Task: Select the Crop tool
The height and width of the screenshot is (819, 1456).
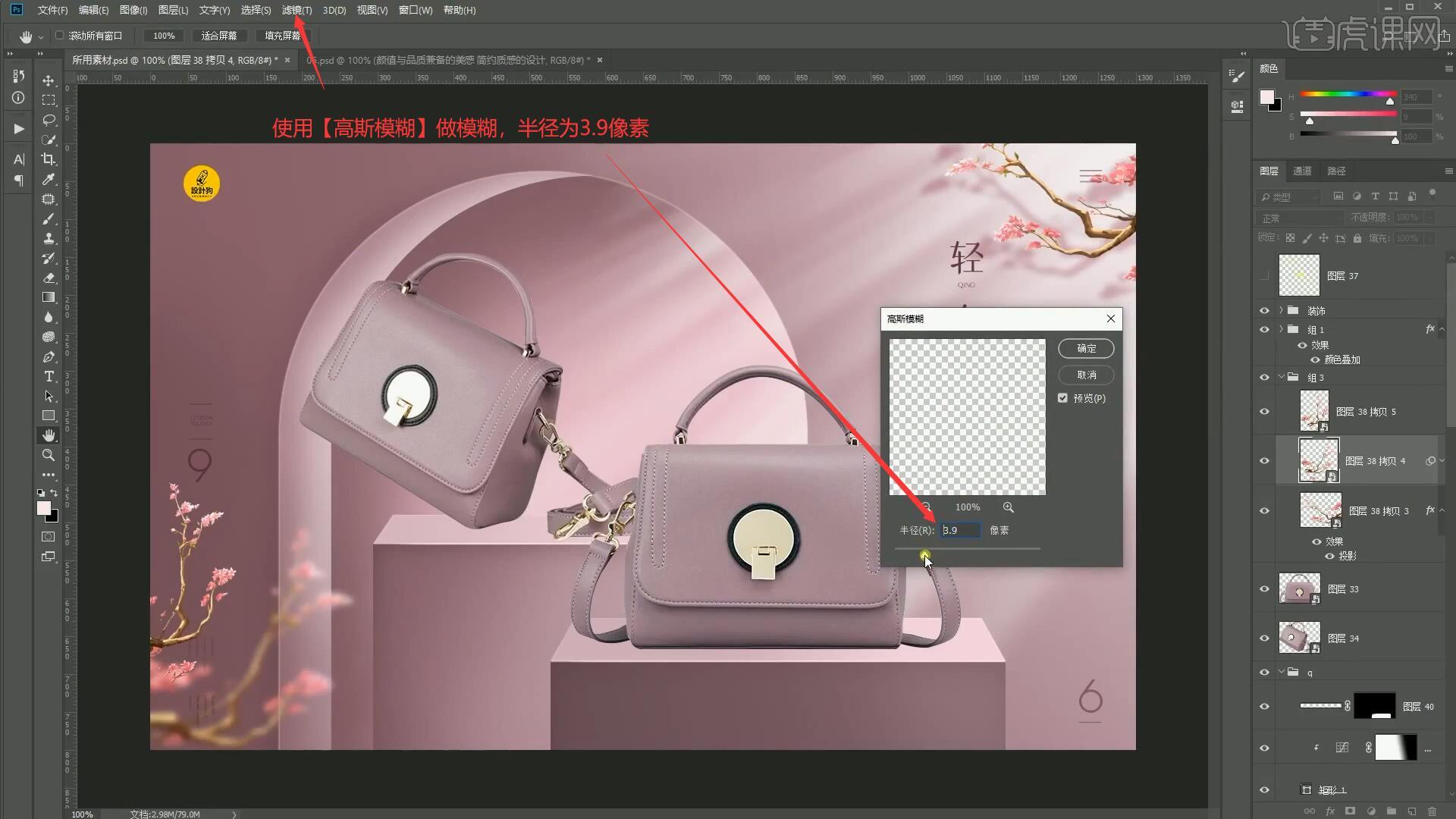Action: tap(49, 159)
